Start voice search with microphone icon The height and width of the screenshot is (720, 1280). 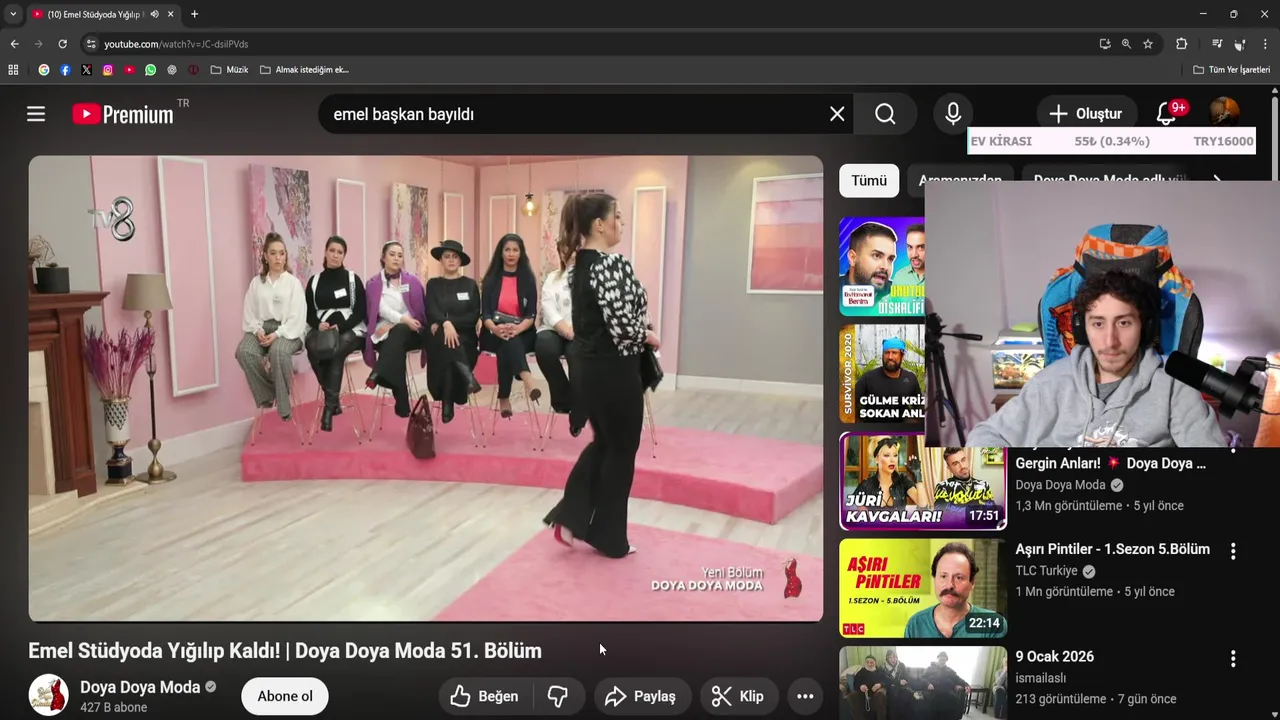tap(953, 114)
